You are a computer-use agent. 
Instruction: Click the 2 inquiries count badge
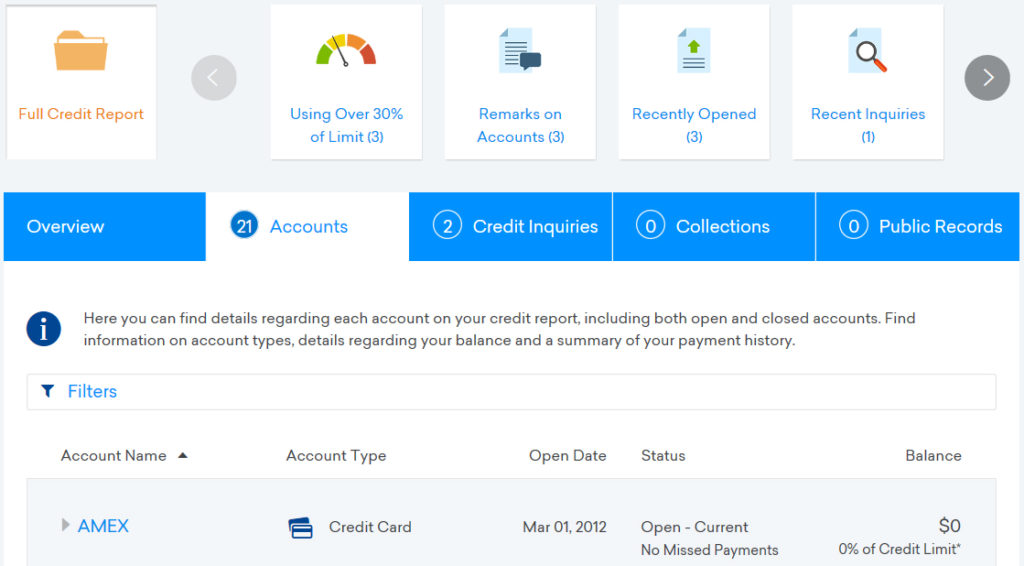pos(447,226)
